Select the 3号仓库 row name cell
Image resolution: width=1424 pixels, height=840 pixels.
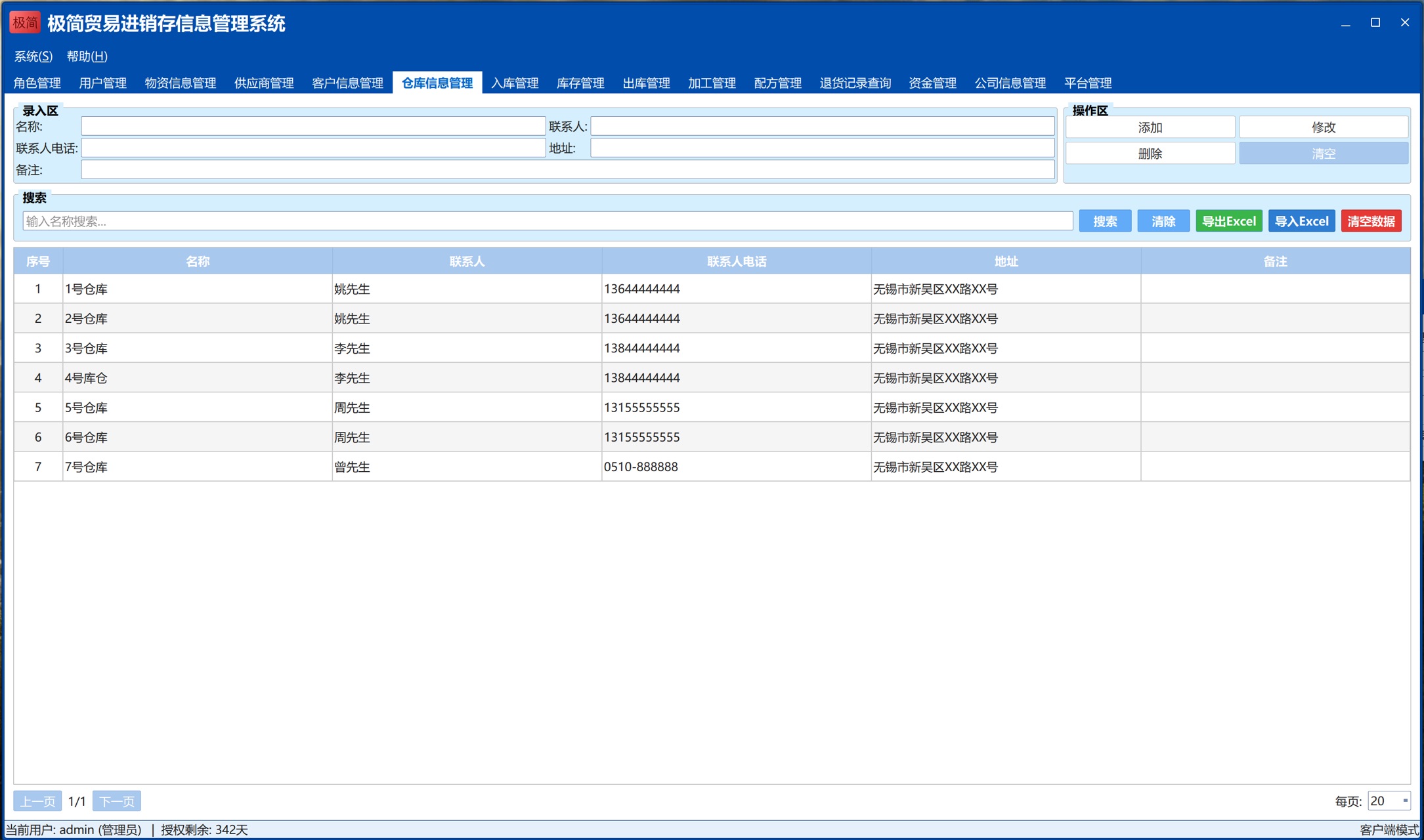point(198,348)
